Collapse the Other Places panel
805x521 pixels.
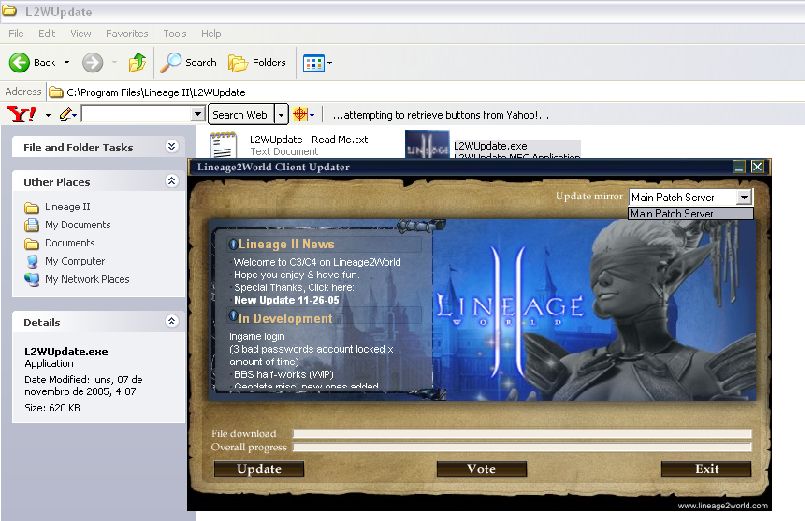pyautogui.click(x=171, y=181)
